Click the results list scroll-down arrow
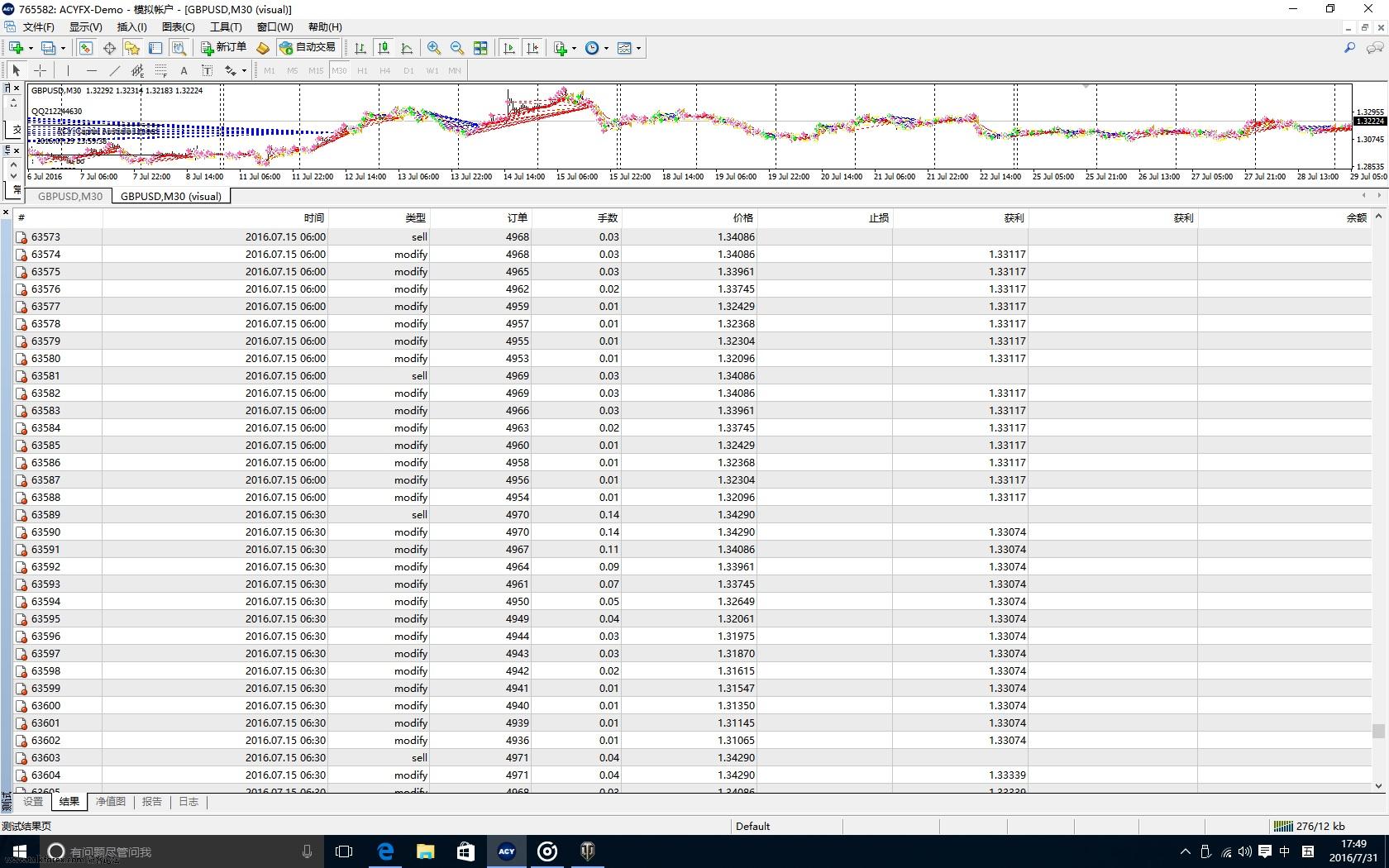Screen dimensions: 1389x868 pyautogui.click(x=1378, y=786)
